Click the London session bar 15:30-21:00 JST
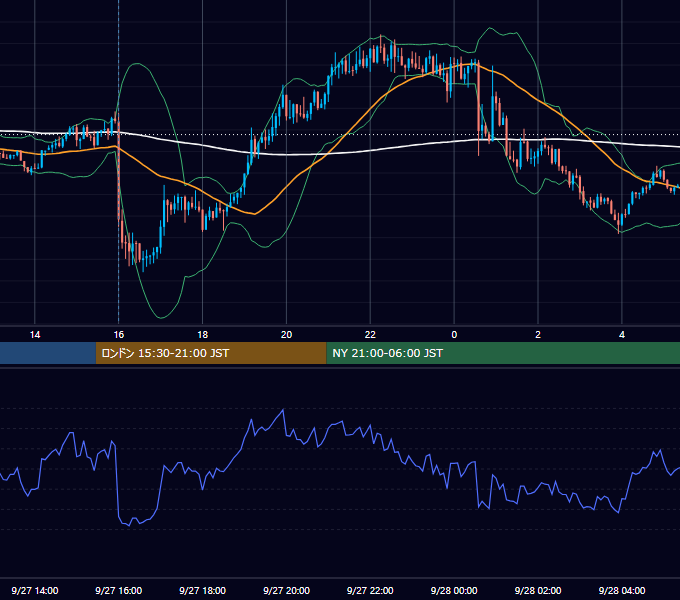The height and width of the screenshot is (600, 680). pos(211,353)
